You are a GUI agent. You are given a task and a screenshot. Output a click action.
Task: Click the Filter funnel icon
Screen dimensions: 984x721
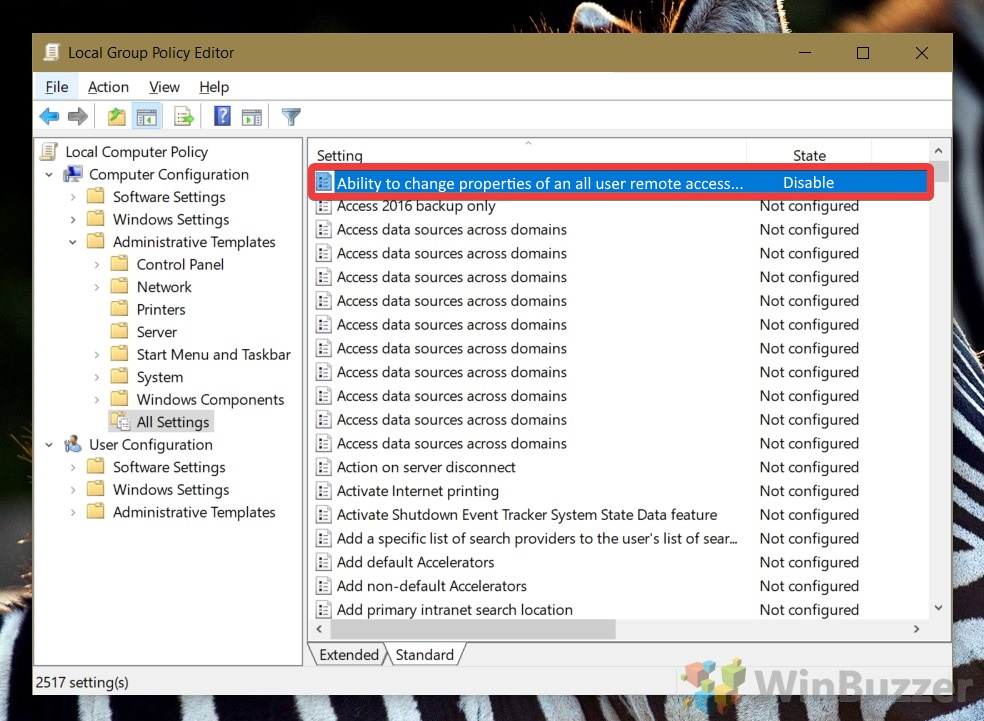point(291,117)
